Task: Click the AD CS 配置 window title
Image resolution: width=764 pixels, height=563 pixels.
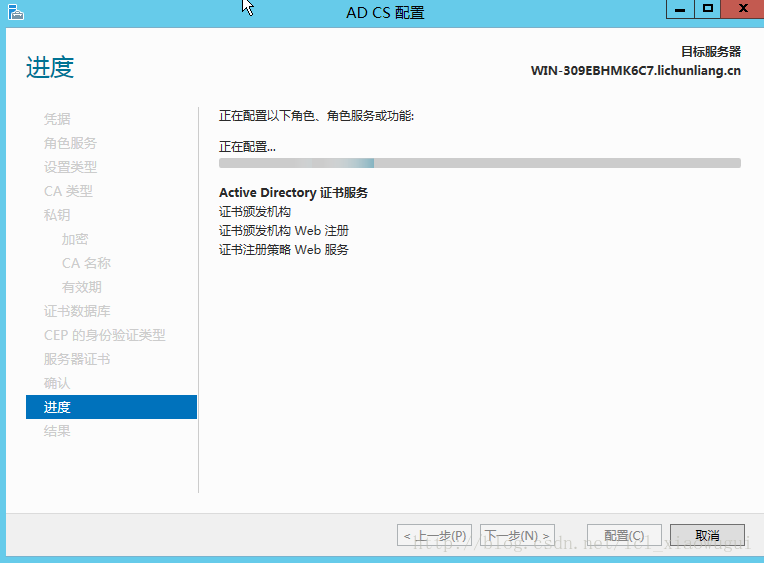Action: click(385, 12)
